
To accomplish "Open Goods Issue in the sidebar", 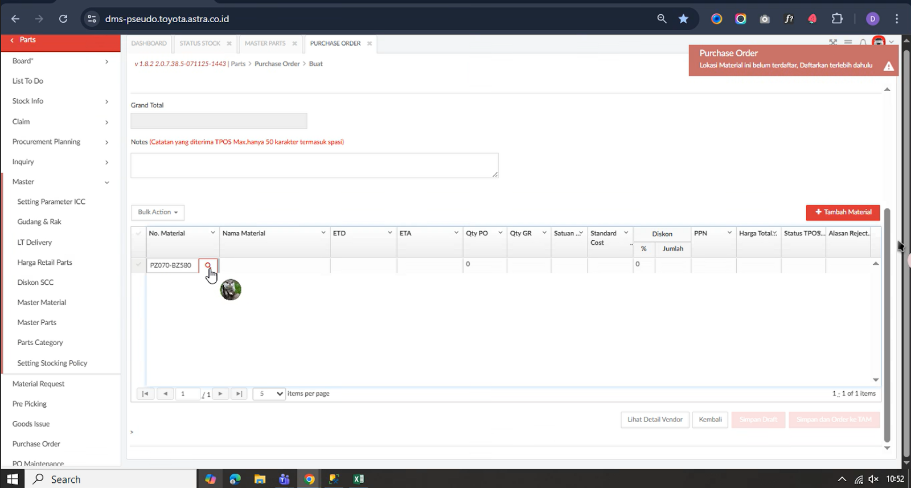I will [x=30, y=424].
